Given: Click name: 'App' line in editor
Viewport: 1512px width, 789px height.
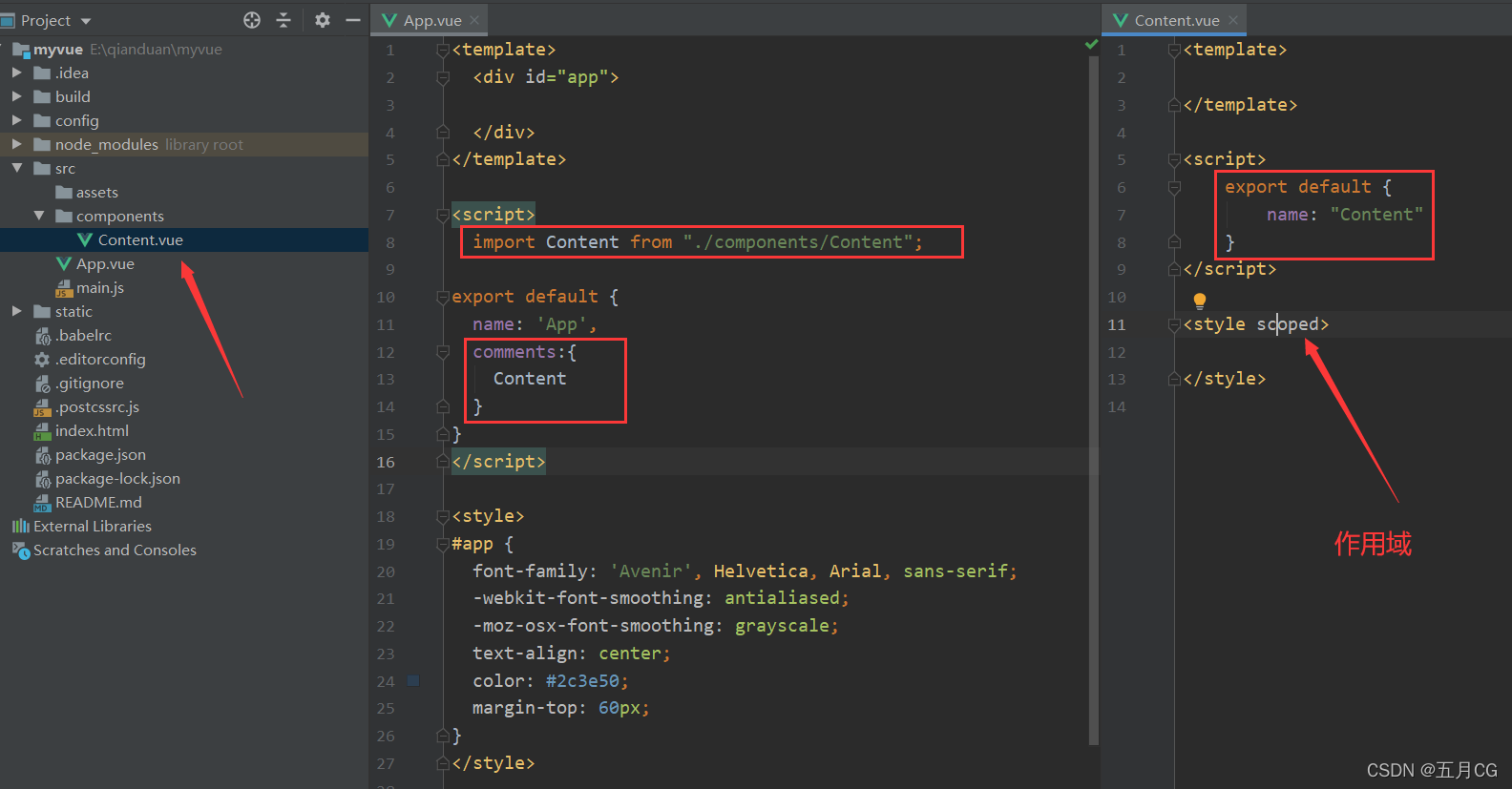Looking at the screenshot, I should (x=535, y=324).
